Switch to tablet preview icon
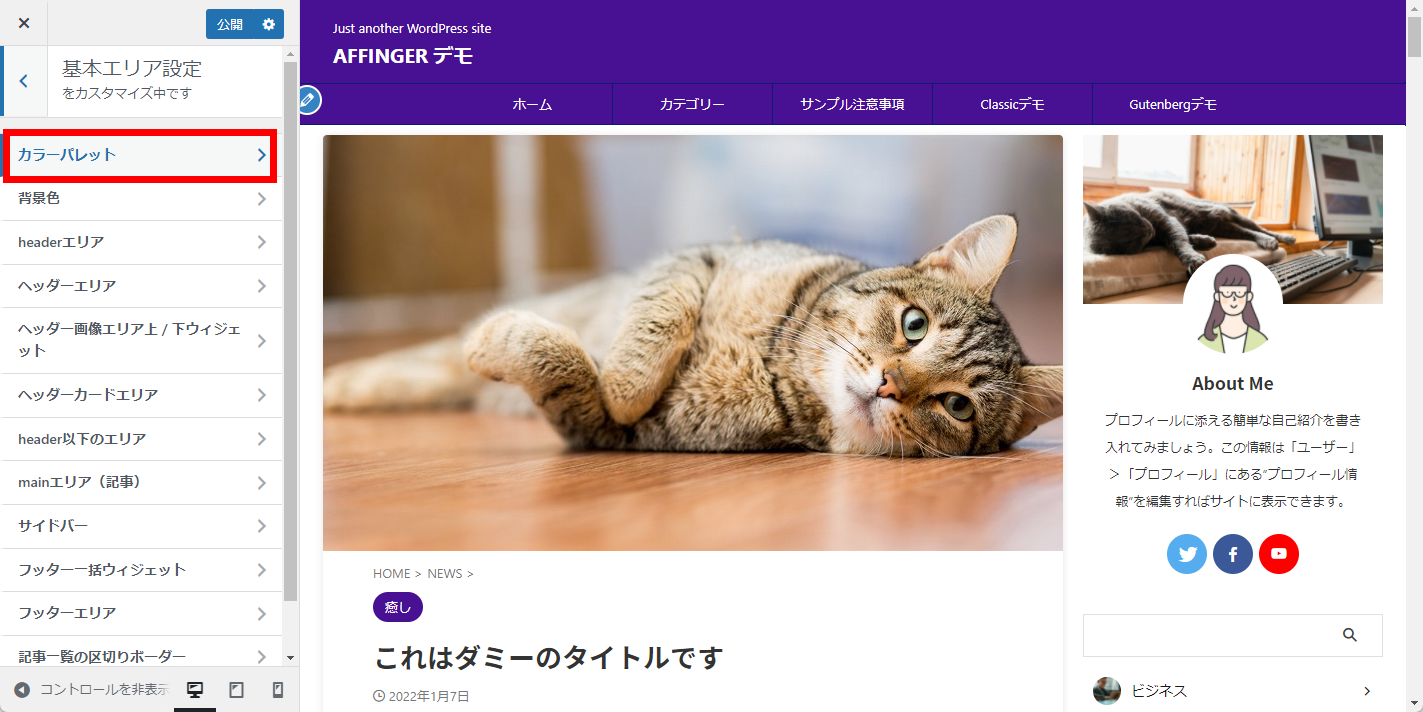1423x712 pixels. tap(237, 690)
